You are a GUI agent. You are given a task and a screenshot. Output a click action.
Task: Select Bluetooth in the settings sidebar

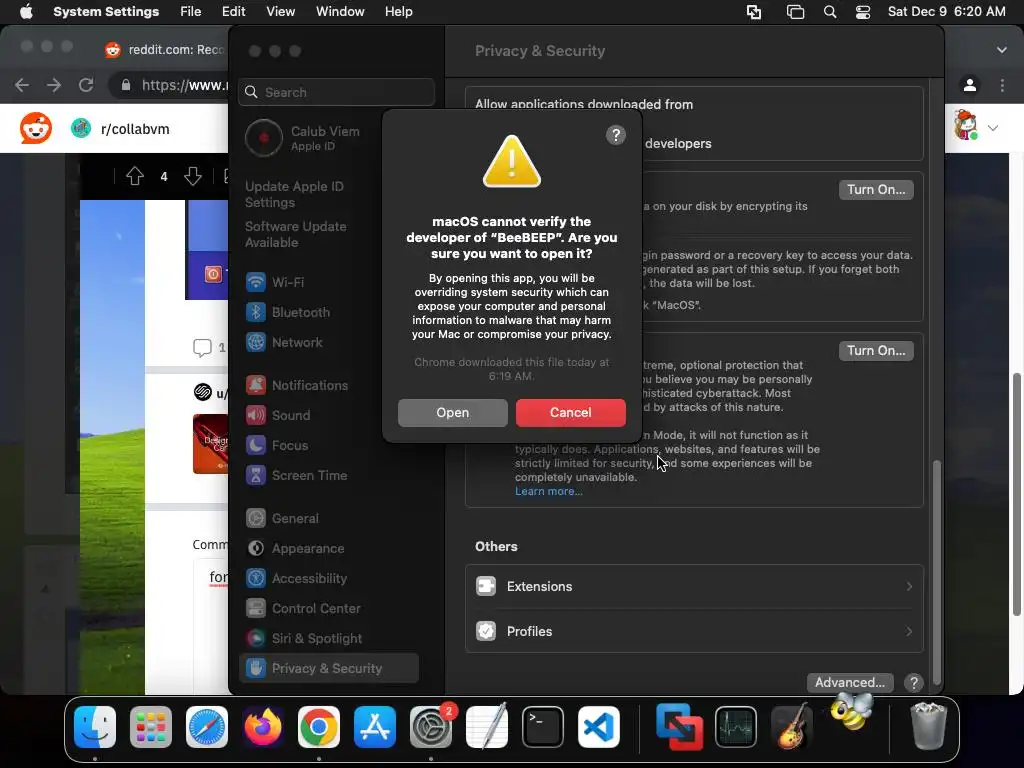coord(329,312)
